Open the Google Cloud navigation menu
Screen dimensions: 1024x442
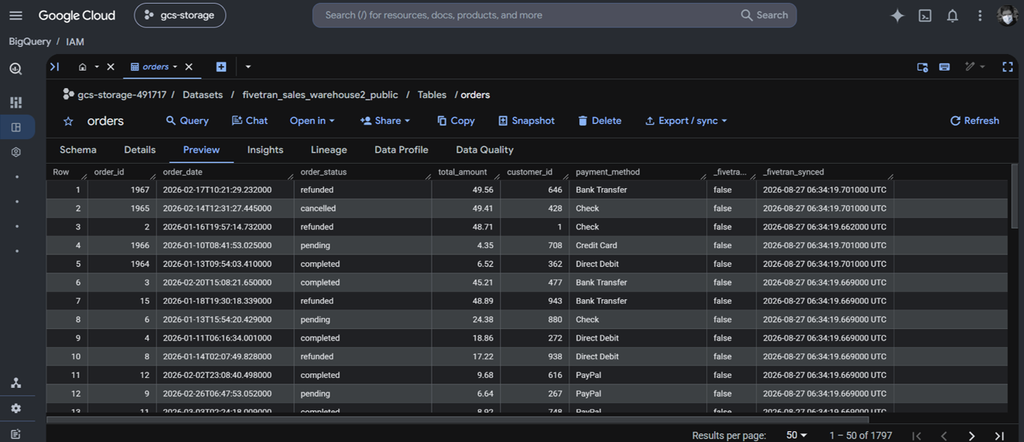pyautogui.click(x=16, y=16)
